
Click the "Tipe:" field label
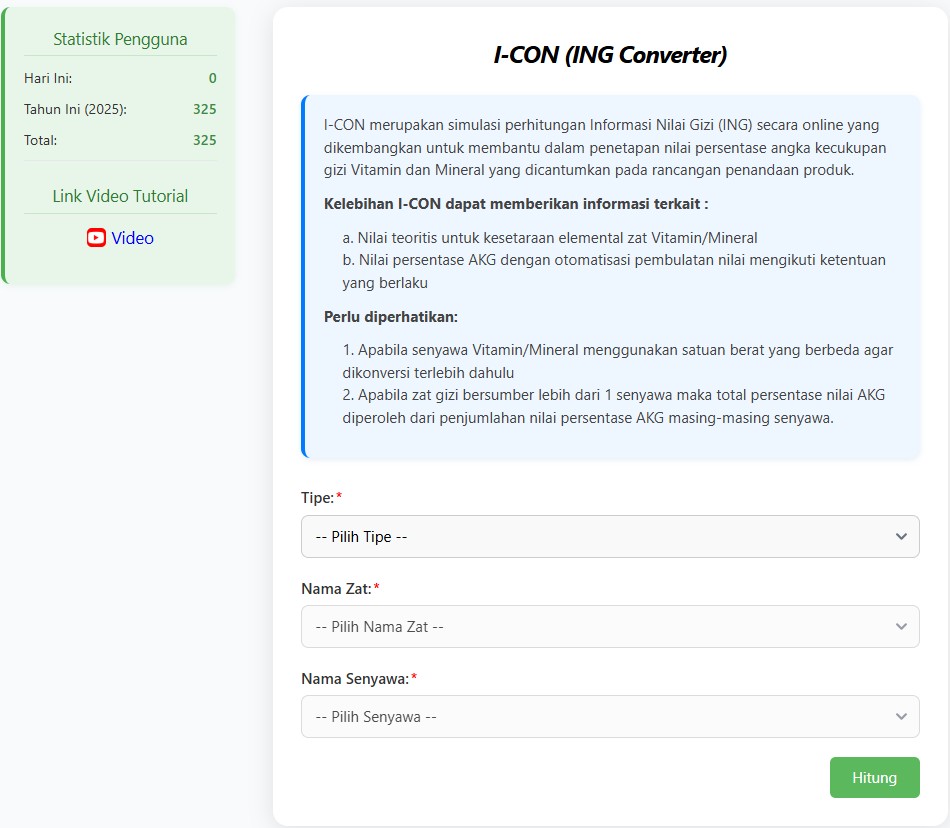(x=318, y=498)
